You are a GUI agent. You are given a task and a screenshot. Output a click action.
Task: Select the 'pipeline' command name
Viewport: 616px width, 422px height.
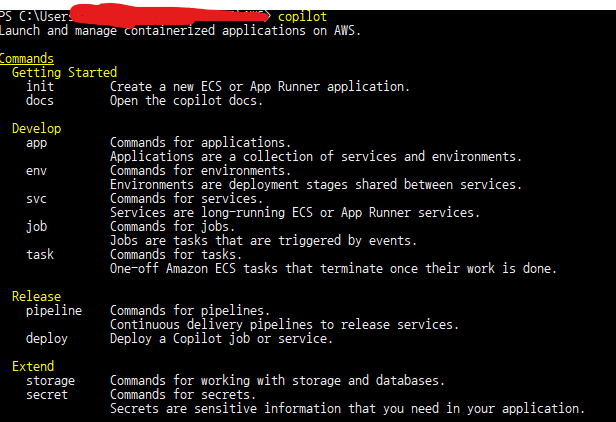tap(54, 311)
